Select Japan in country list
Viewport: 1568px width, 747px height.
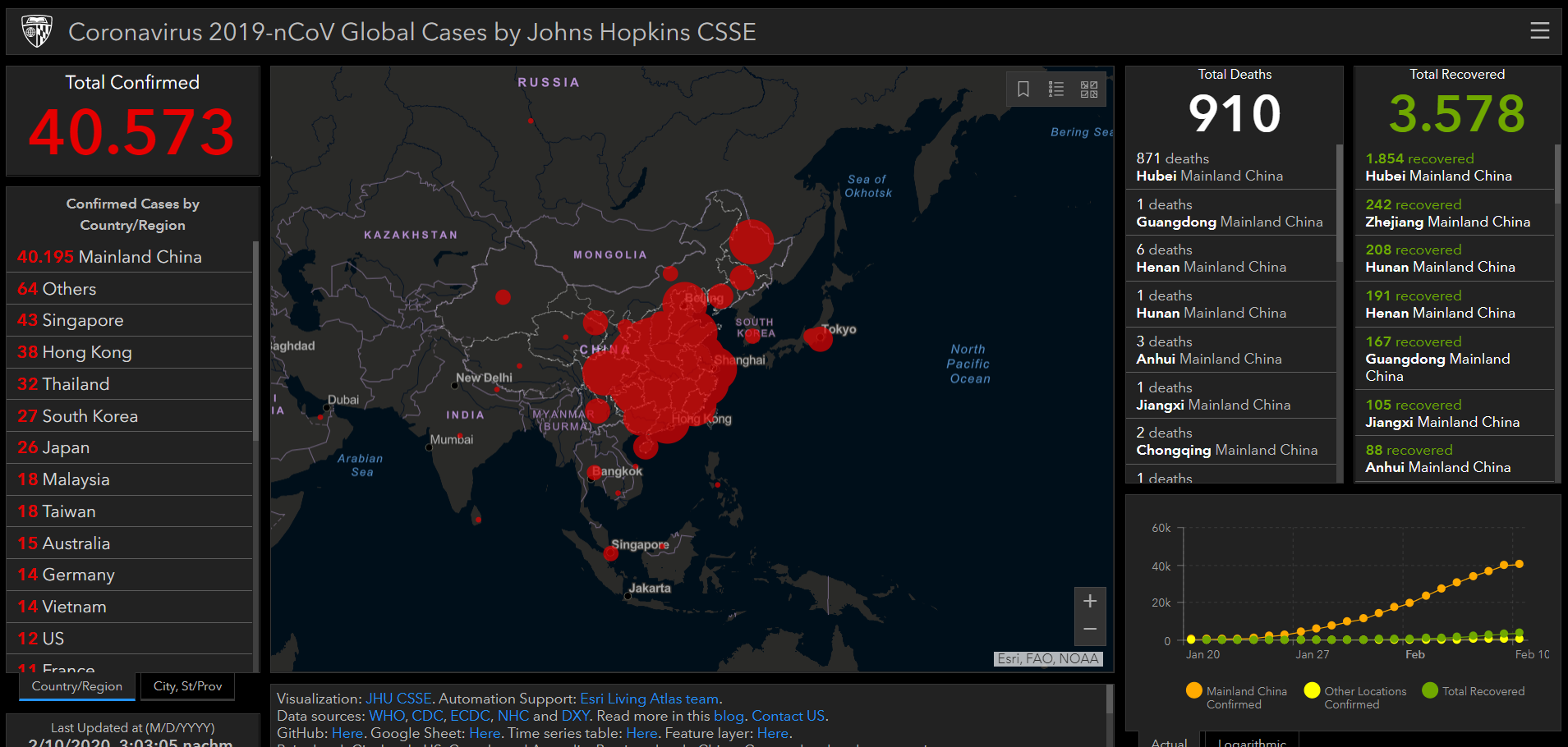coord(130,447)
